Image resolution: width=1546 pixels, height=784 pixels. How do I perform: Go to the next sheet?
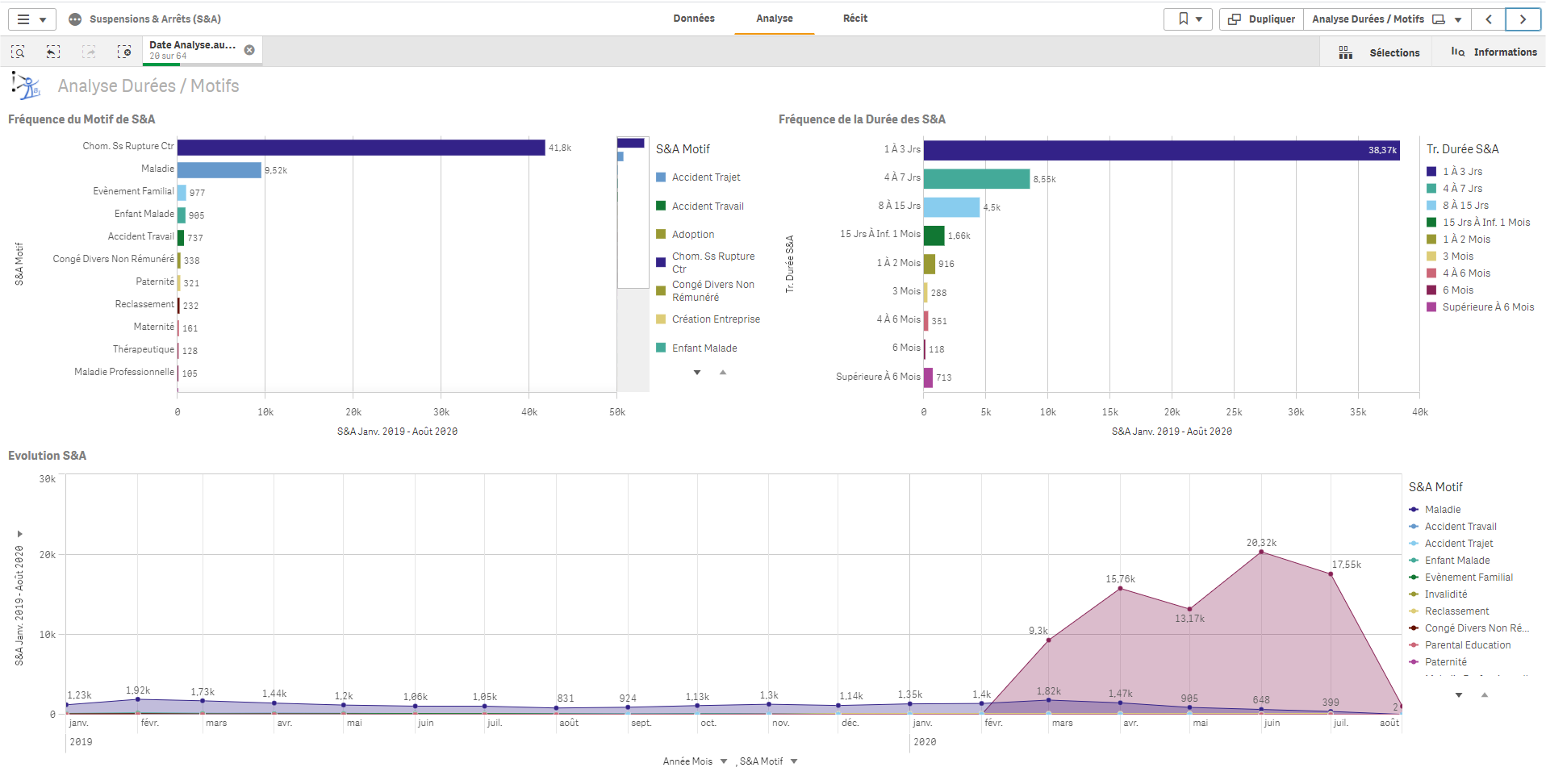pos(1523,19)
